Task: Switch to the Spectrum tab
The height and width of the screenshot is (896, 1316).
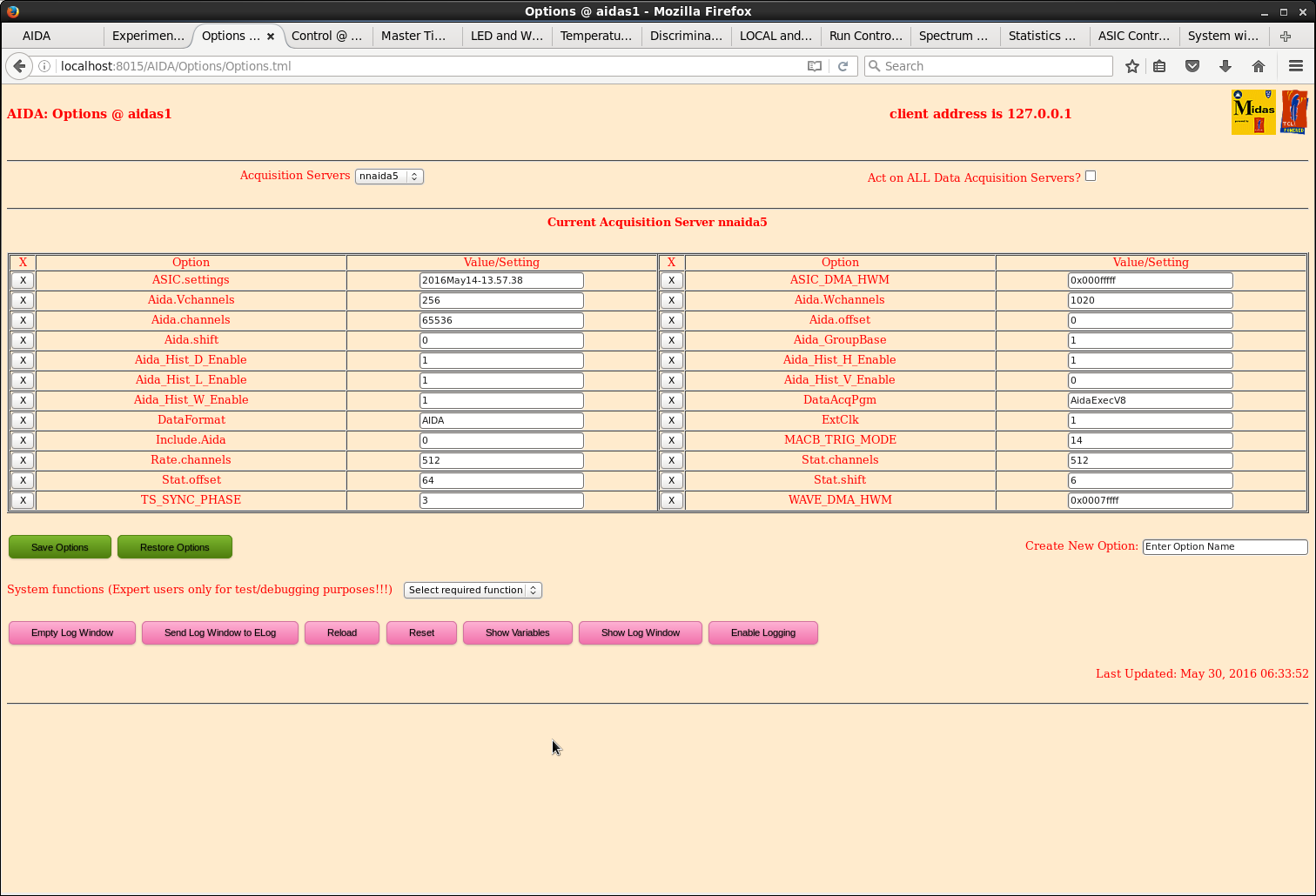Action: pos(953,36)
